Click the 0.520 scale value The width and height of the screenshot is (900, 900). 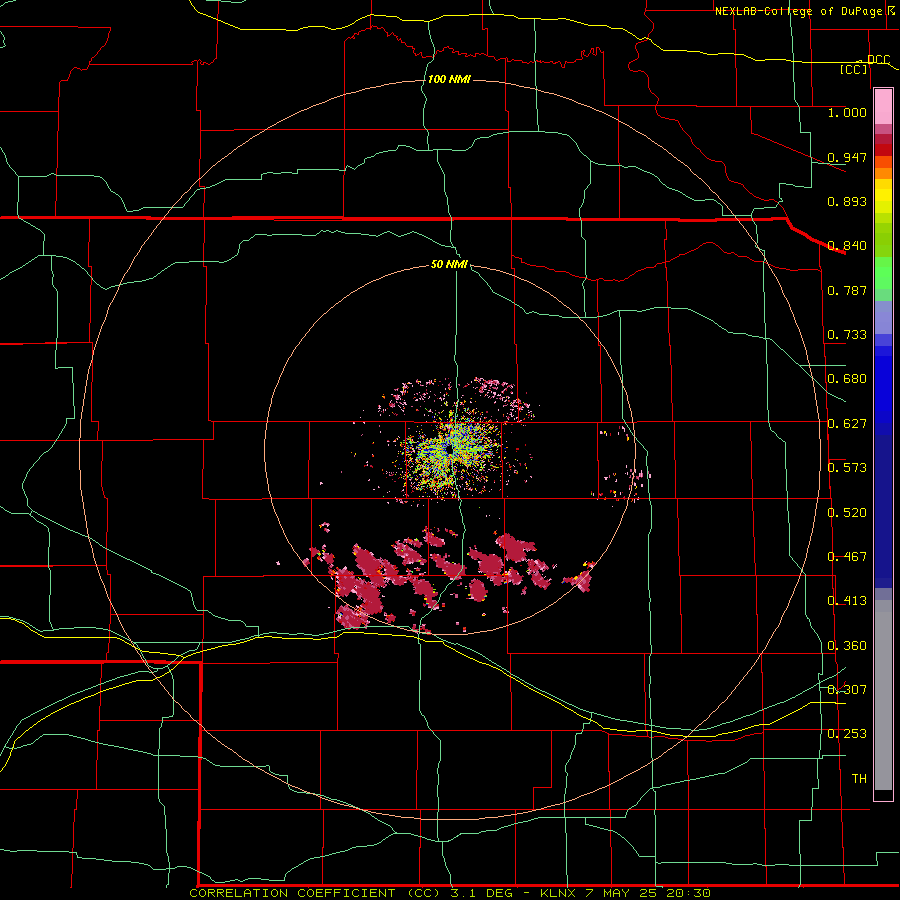click(847, 513)
